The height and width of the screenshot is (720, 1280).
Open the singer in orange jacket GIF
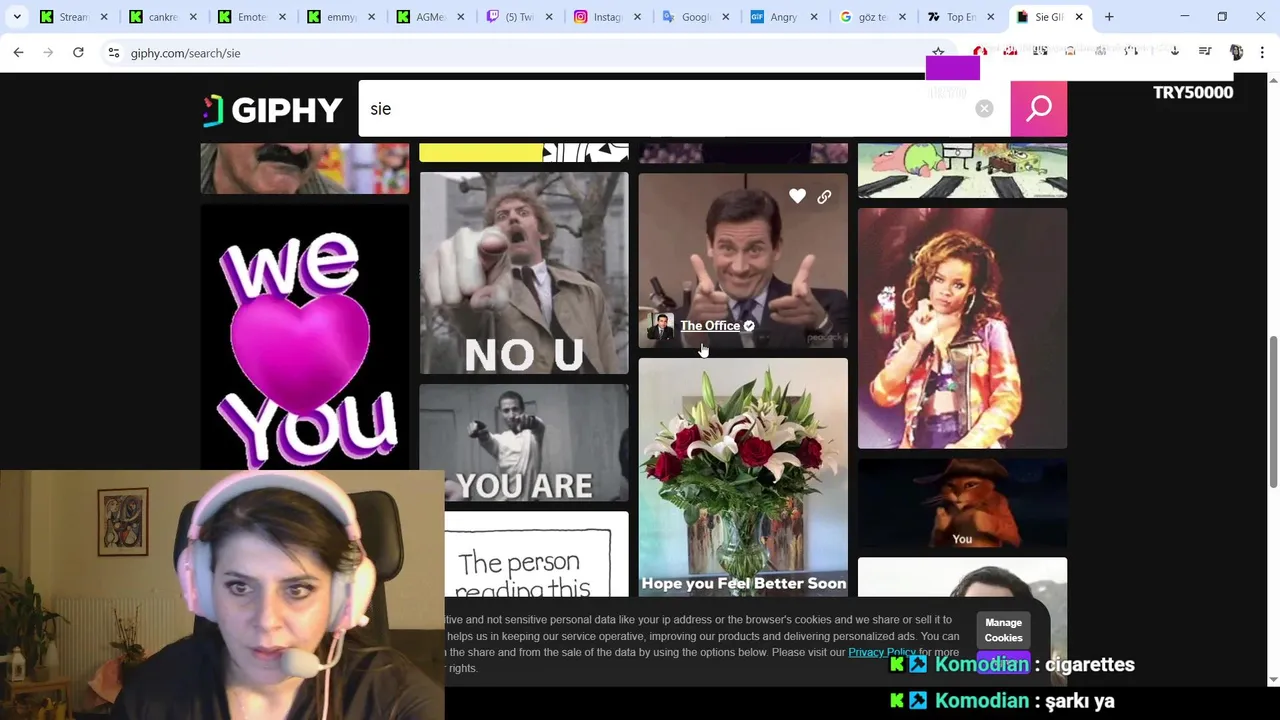(962, 328)
